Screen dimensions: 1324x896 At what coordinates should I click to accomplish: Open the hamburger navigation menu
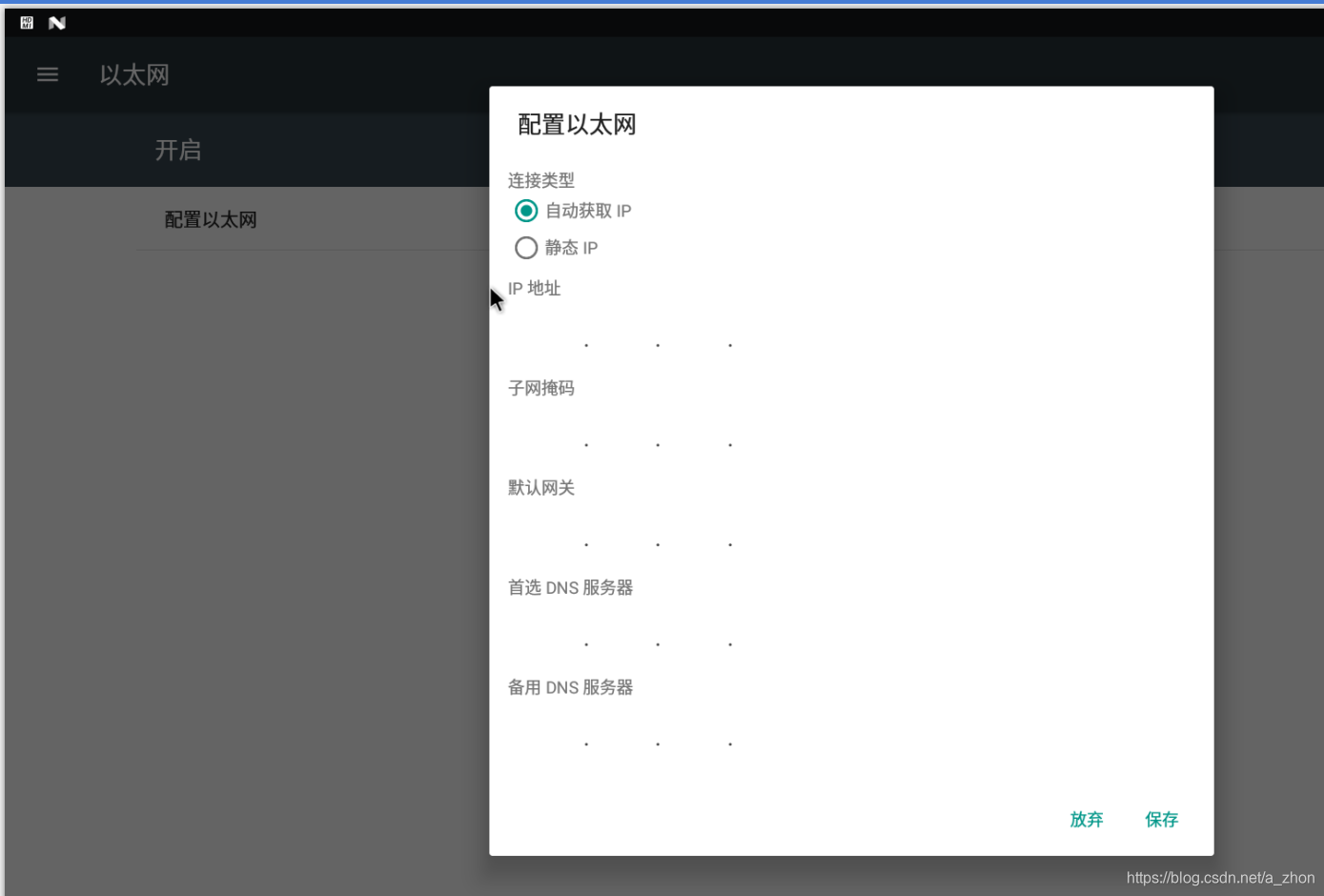point(48,74)
